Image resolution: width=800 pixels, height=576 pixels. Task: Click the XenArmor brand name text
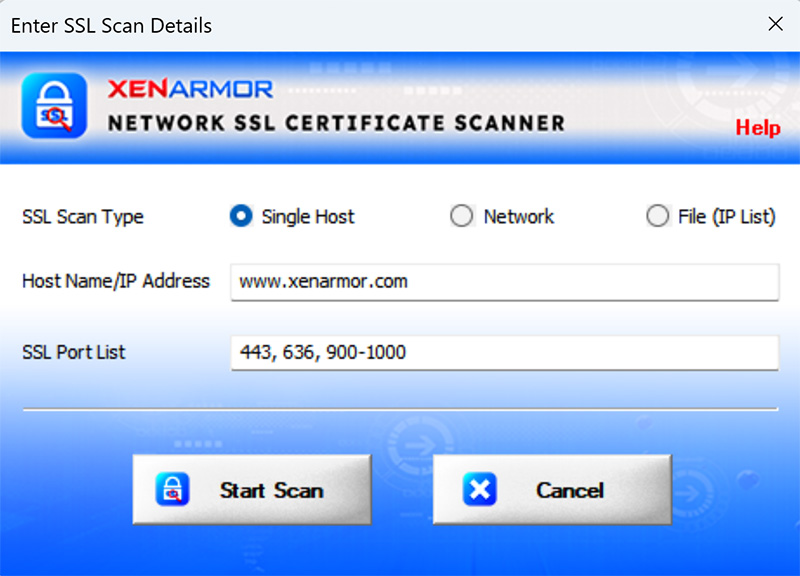pyautogui.click(x=190, y=89)
